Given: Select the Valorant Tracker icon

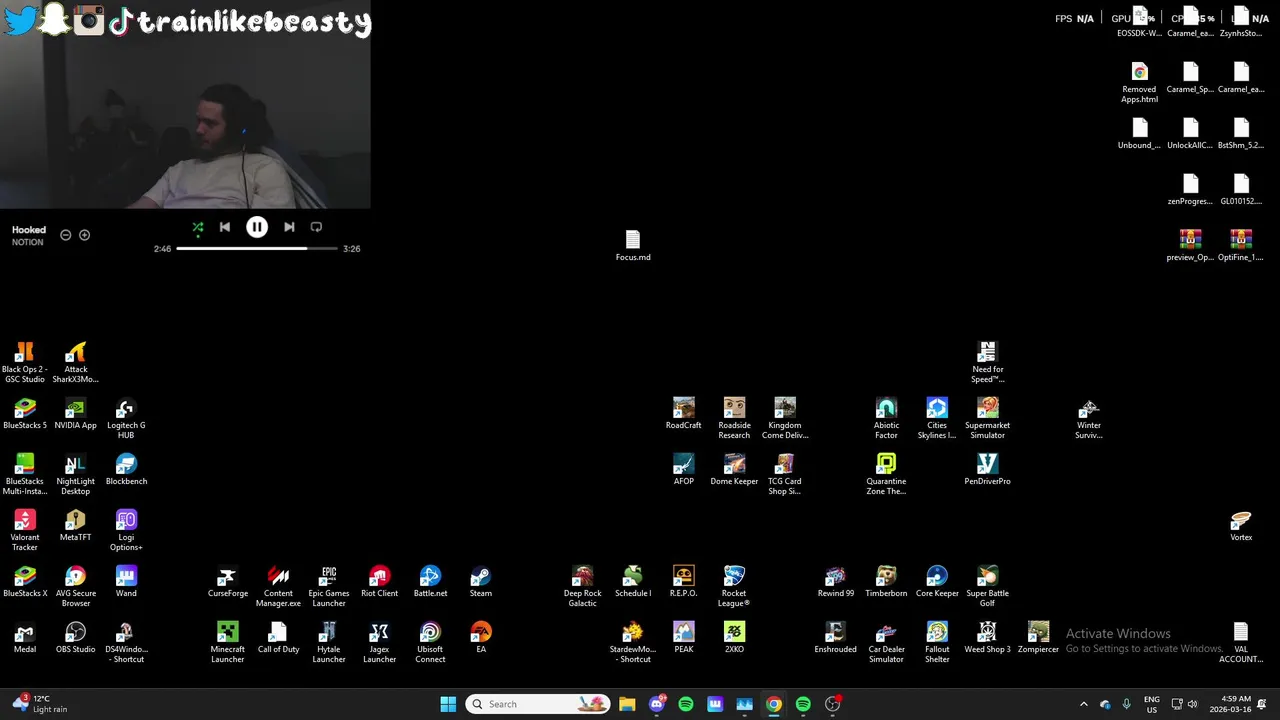Looking at the screenshot, I should click(x=25, y=530).
